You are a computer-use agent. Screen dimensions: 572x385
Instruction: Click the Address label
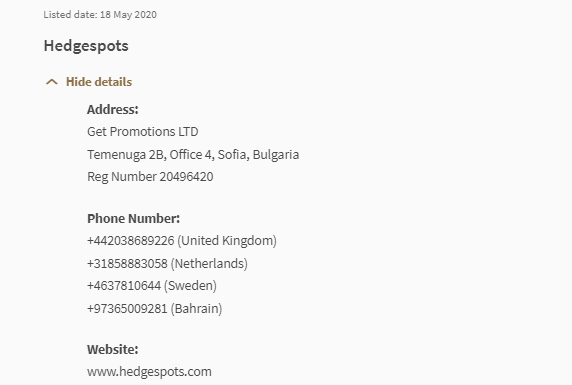point(113,109)
